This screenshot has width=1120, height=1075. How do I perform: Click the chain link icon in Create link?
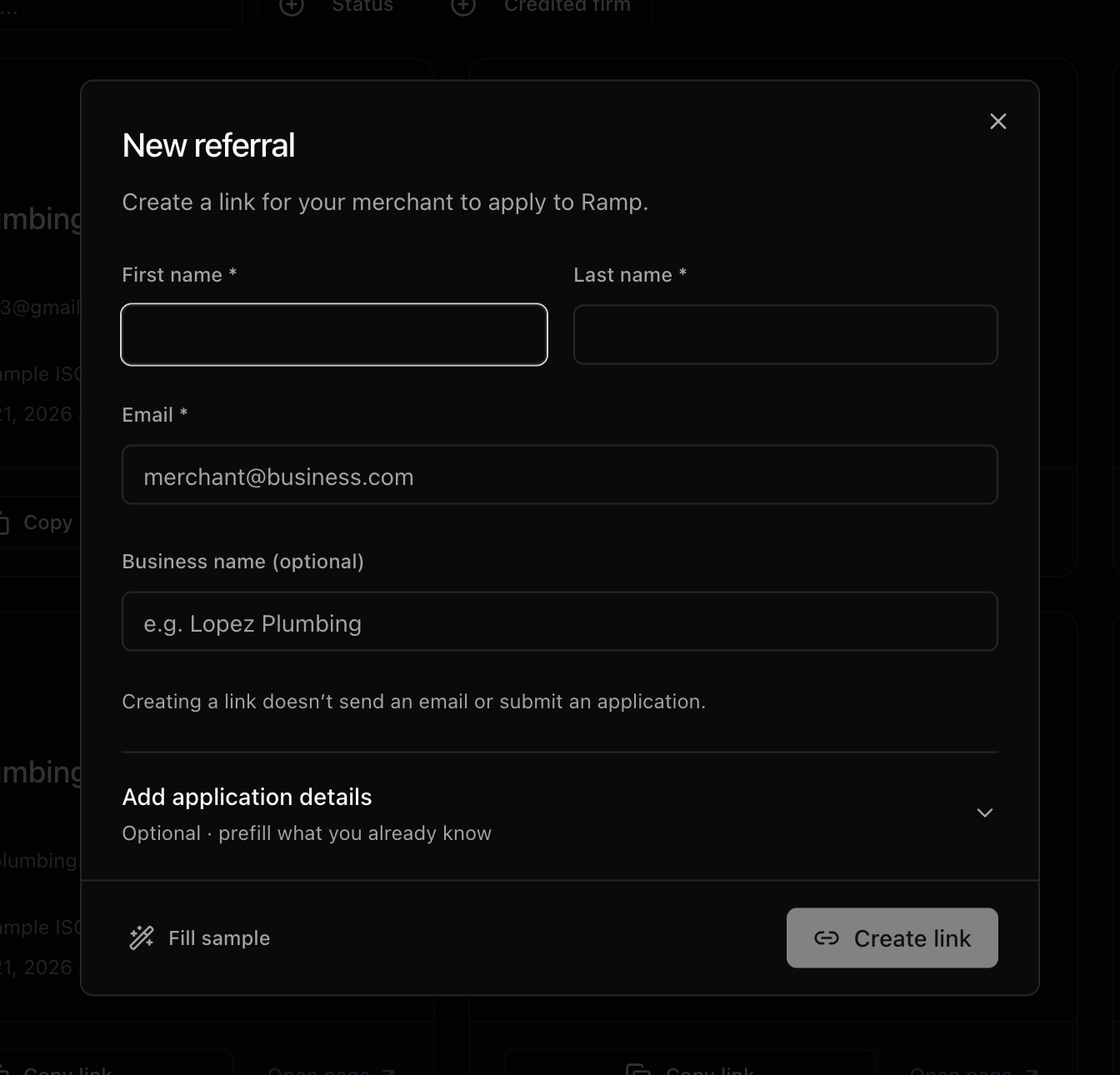827,938
